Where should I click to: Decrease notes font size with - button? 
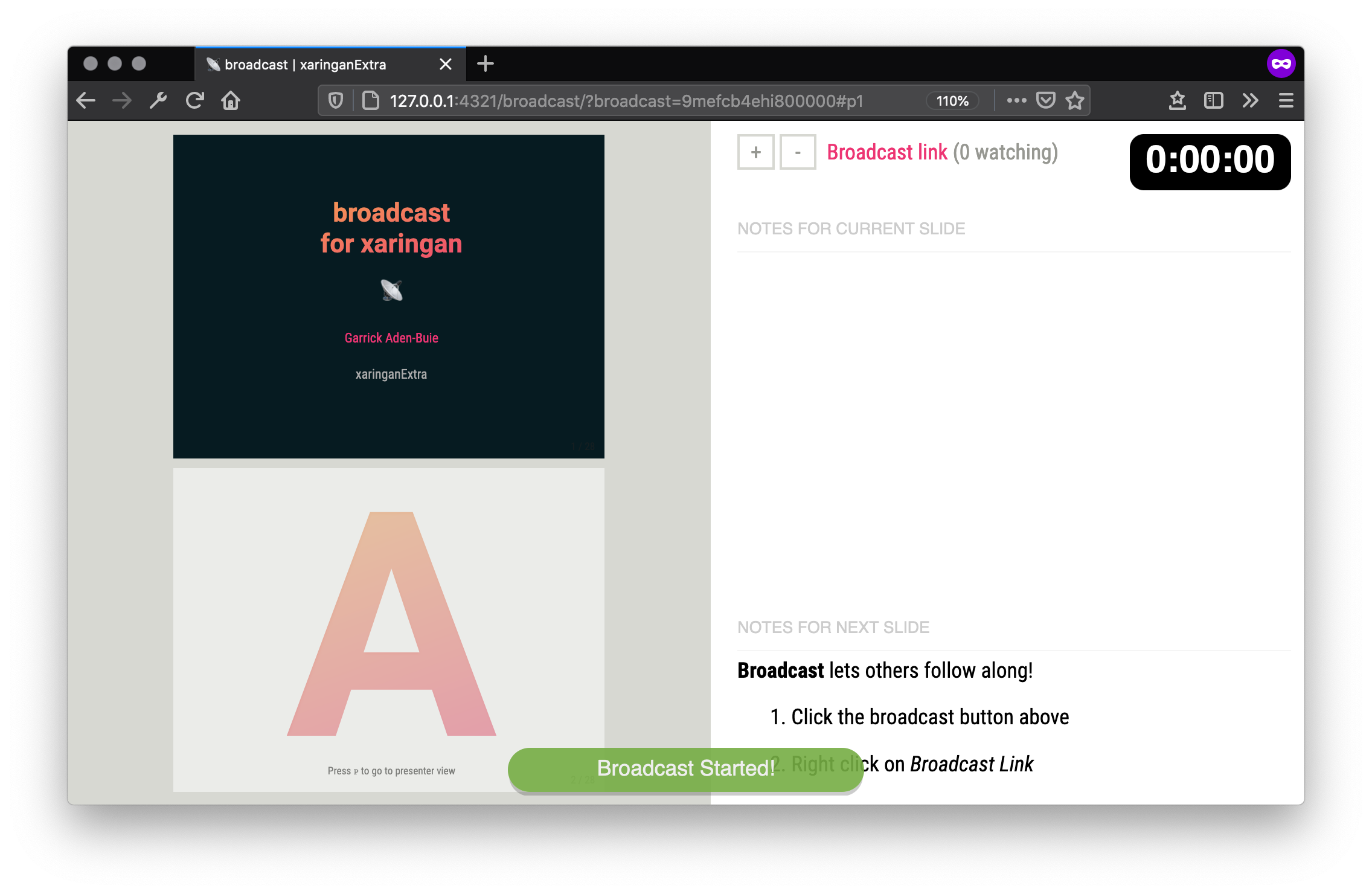[x=798, y=152]
